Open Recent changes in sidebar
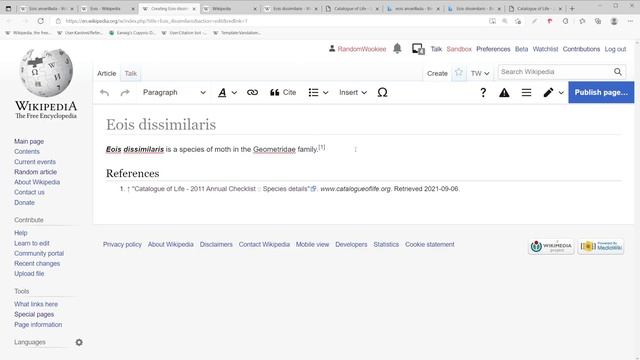 (x=37, y=263)
